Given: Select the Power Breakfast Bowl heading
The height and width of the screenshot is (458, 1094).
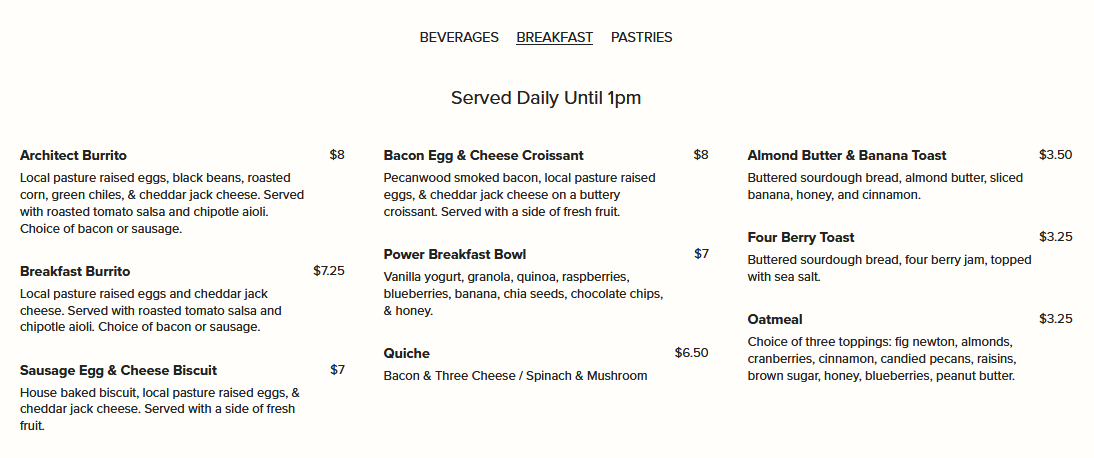Looking at the screenshot, I should (454, 255).
